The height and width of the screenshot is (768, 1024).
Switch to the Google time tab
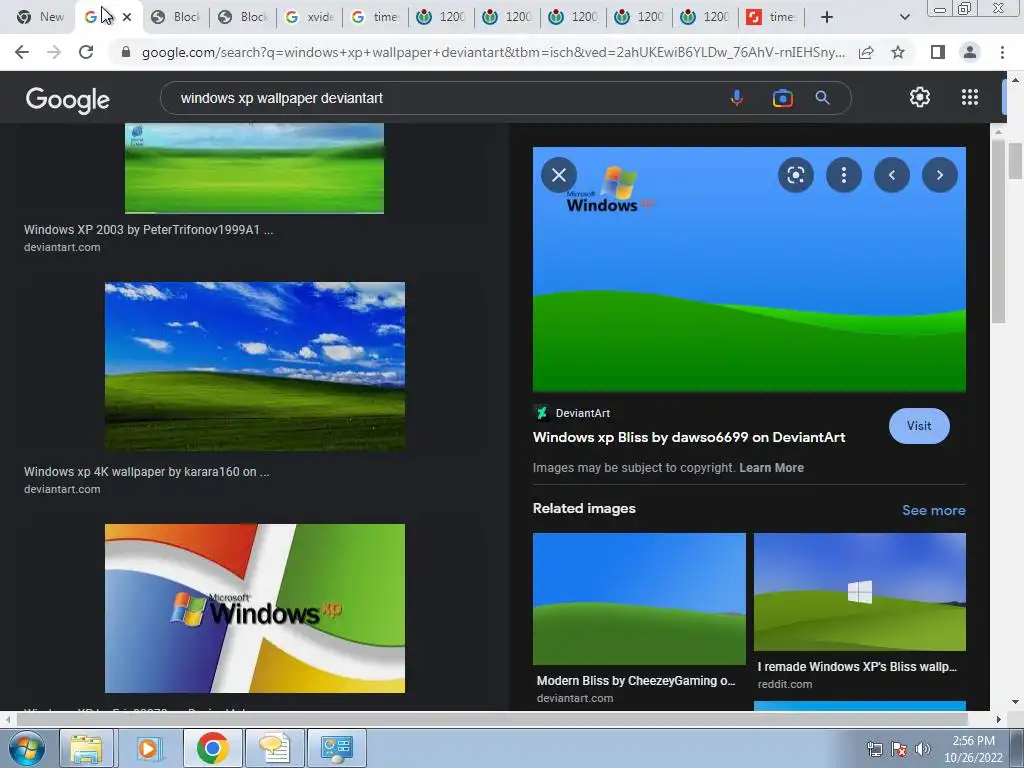click(x=375, y=17)
